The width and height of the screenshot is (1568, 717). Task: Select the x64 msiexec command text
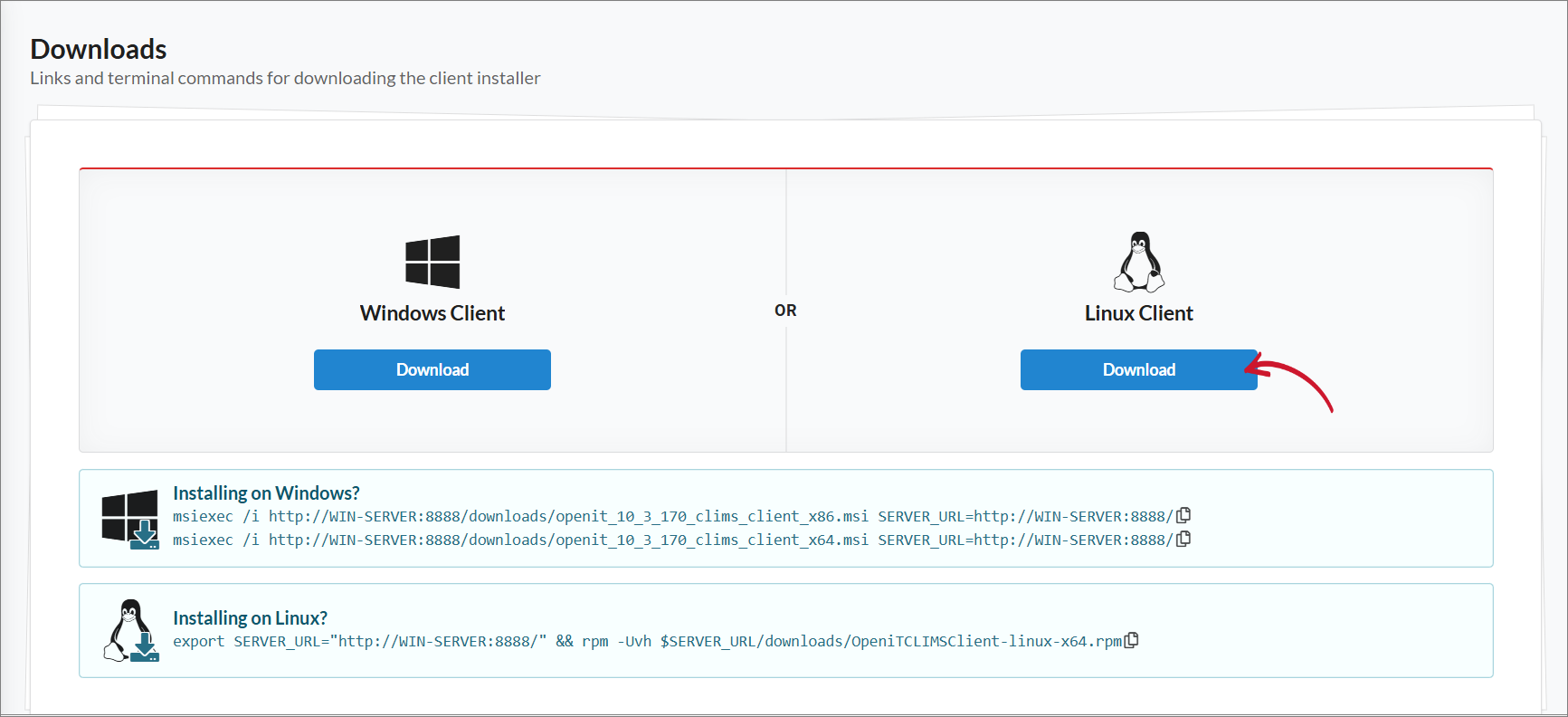coord(673,540)
